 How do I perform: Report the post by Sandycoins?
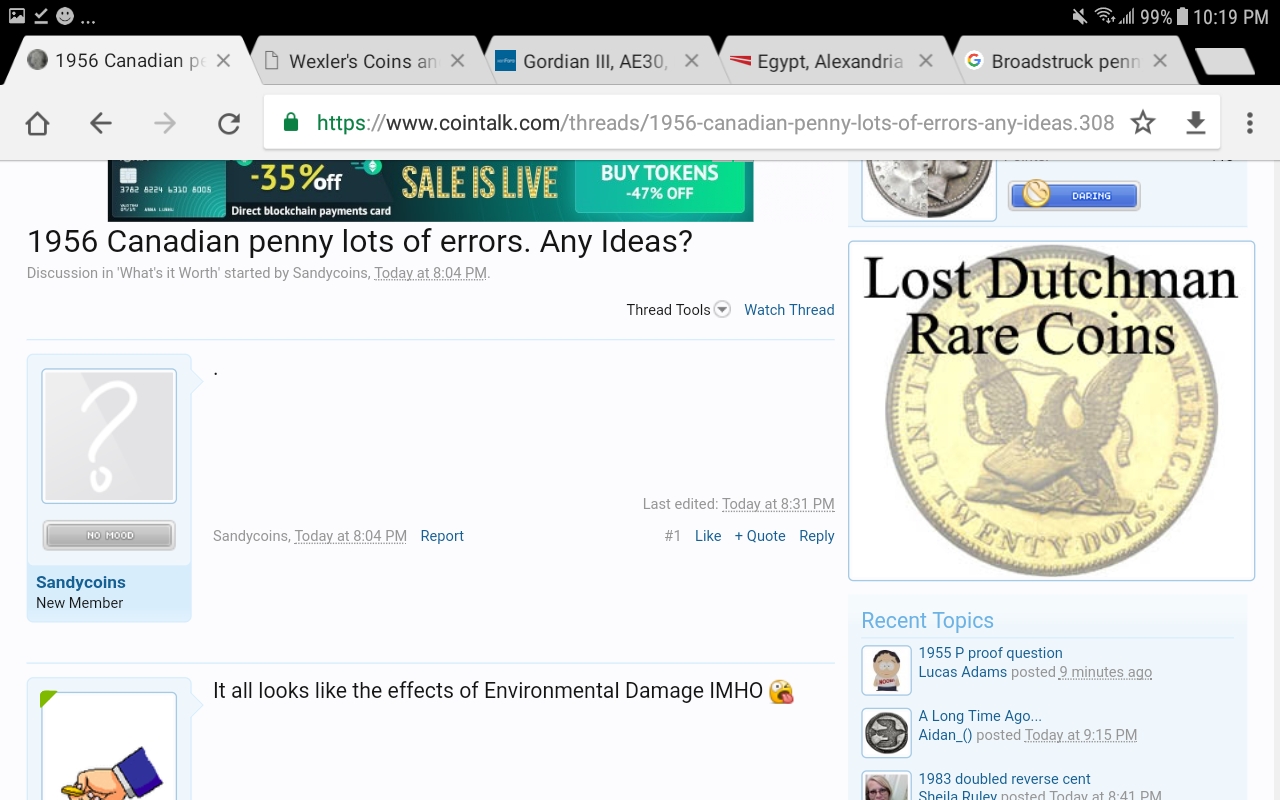tap(442, 536)
